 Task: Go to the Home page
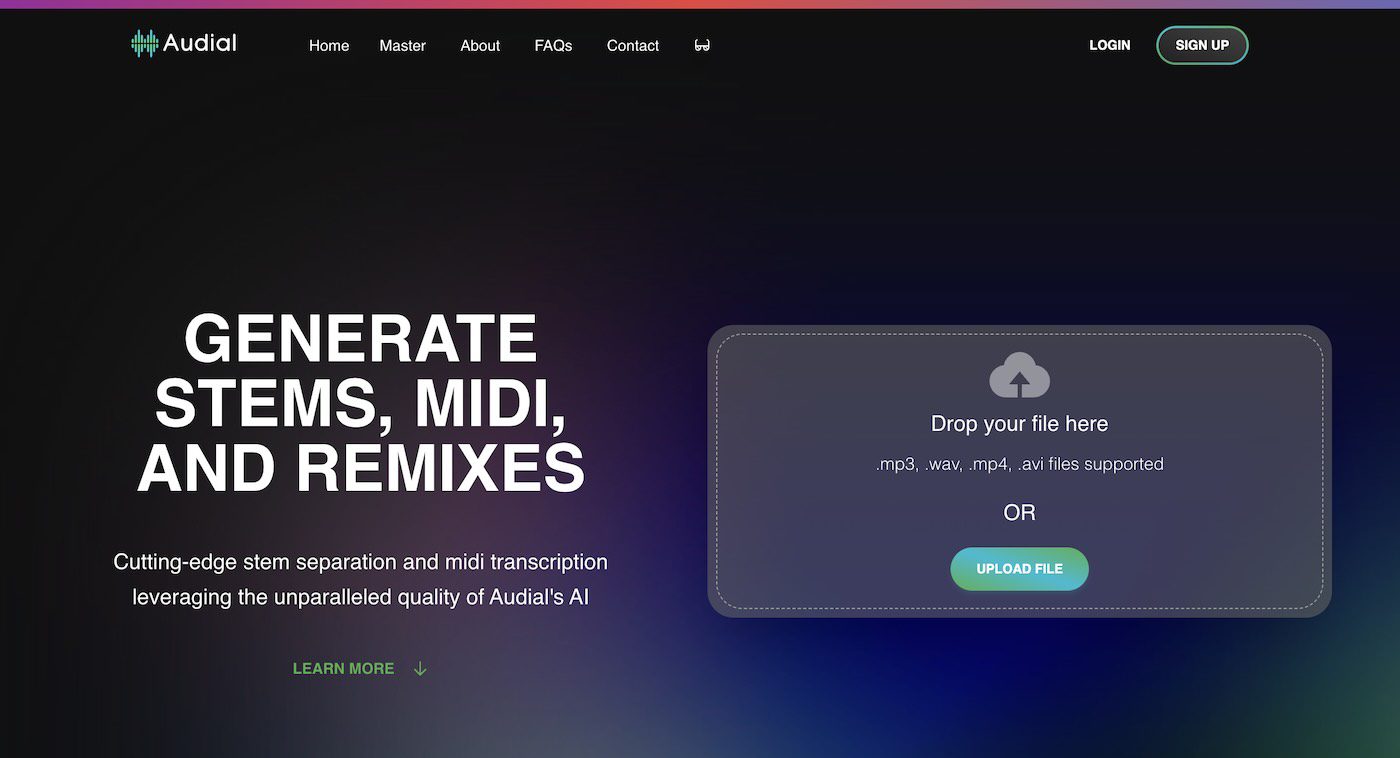coord(329,46)
